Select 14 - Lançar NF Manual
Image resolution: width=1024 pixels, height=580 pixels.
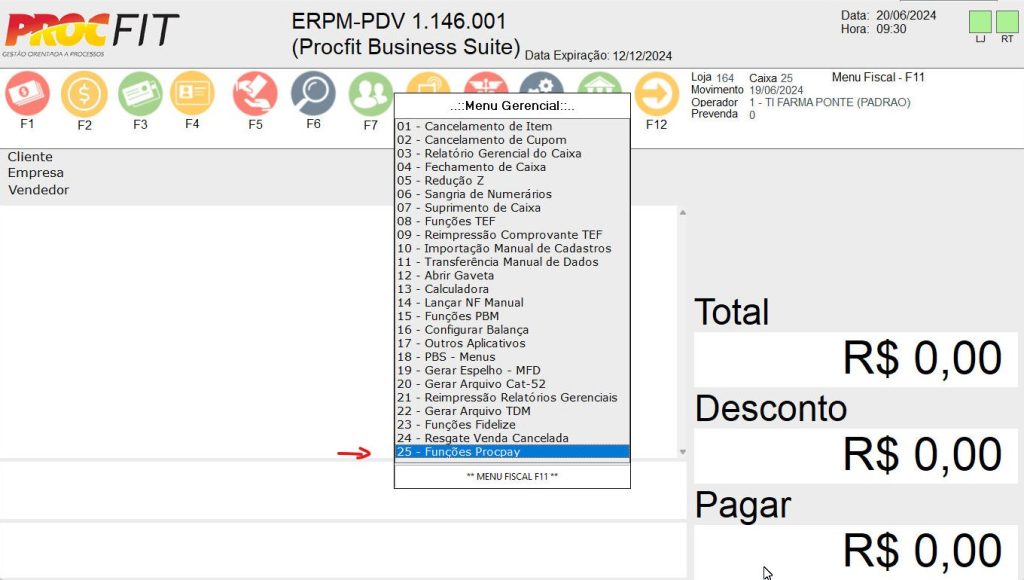click(x=512, y=302)
